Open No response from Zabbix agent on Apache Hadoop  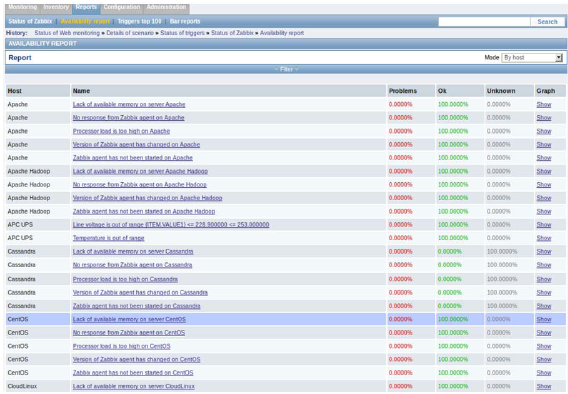tap(139, 185)
